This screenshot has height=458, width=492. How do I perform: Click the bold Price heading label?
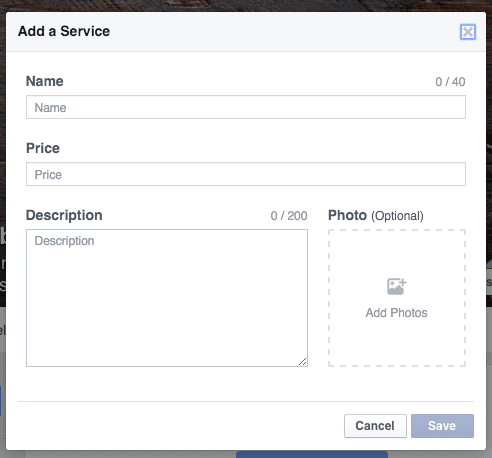[x=43, y=148]
